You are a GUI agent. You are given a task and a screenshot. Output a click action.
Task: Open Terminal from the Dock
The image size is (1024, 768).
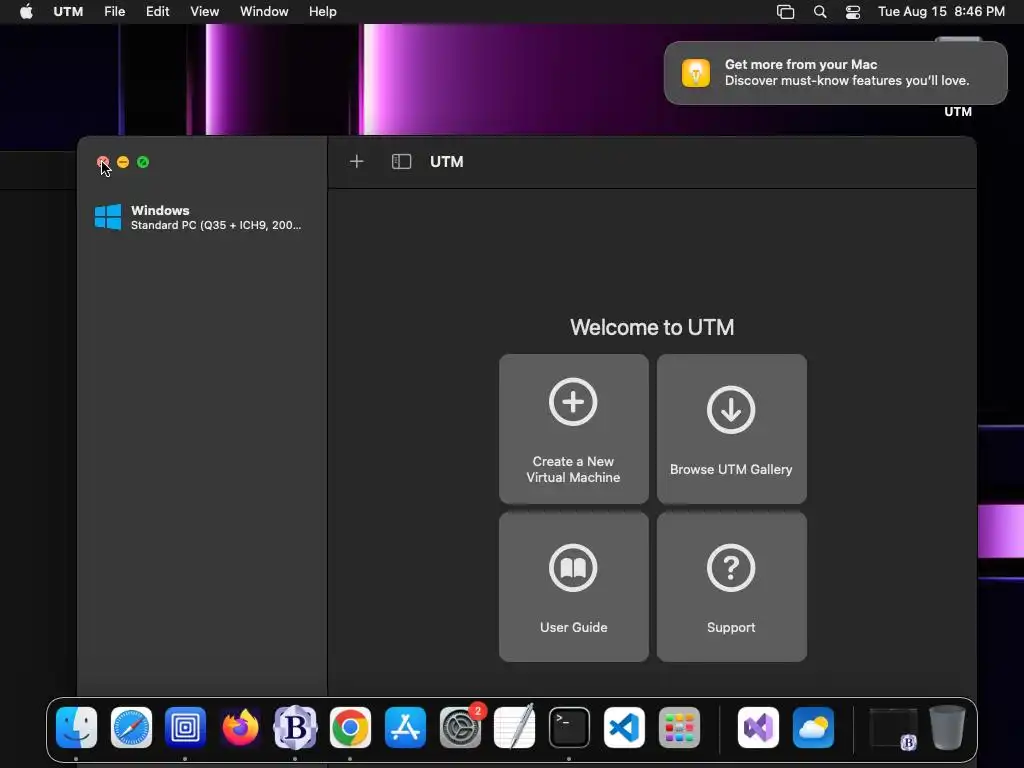[x=569, y=727]
